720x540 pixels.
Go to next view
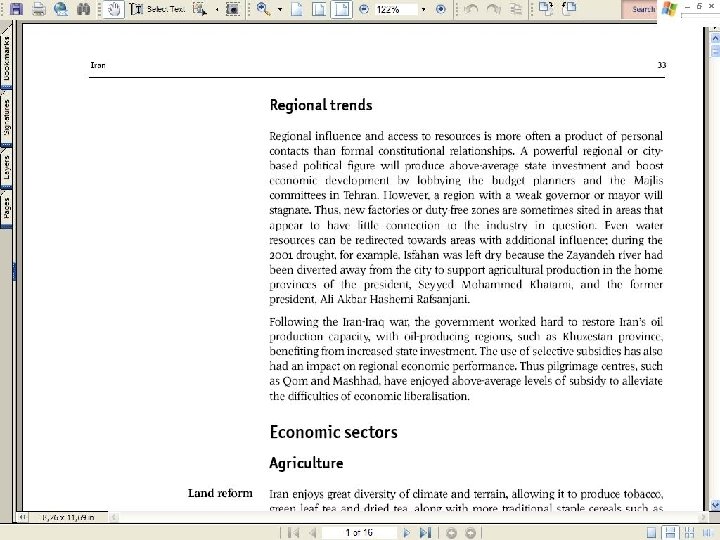[470, 533]
